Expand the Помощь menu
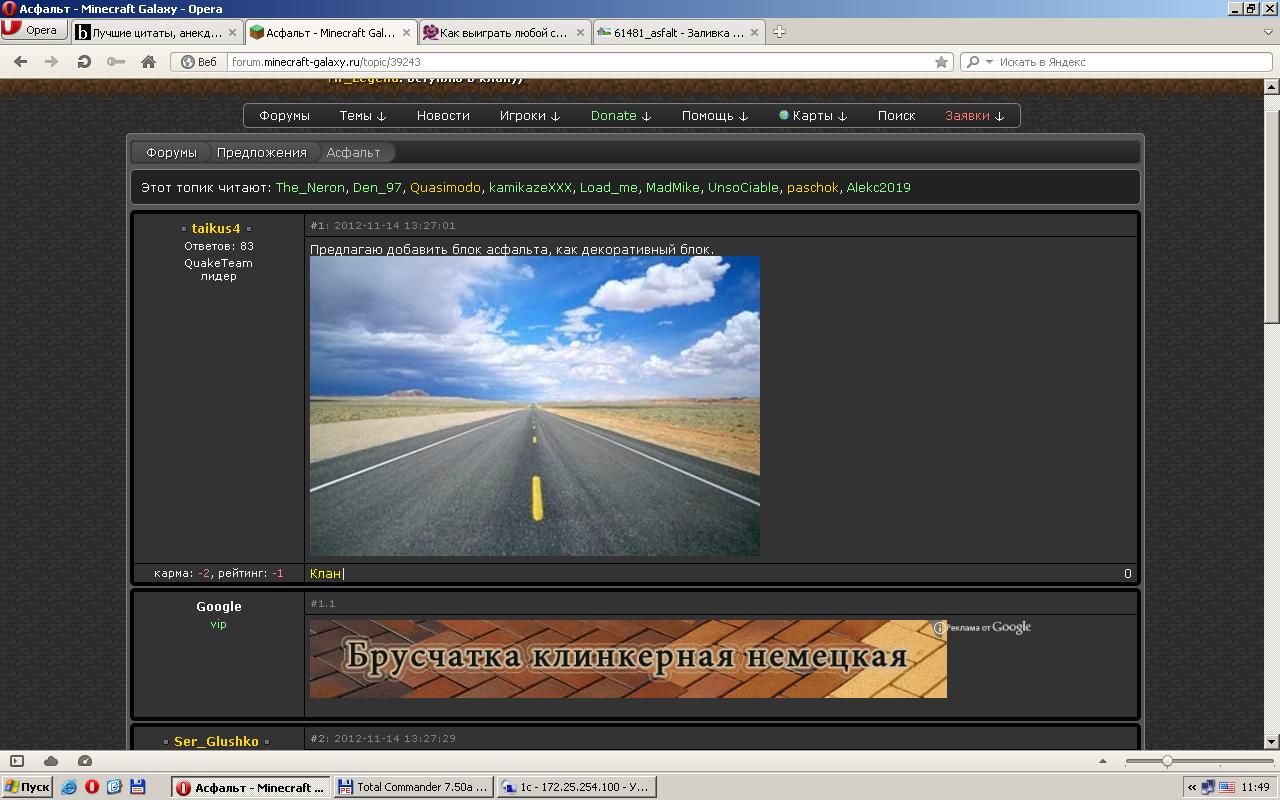 coord(715,115)
